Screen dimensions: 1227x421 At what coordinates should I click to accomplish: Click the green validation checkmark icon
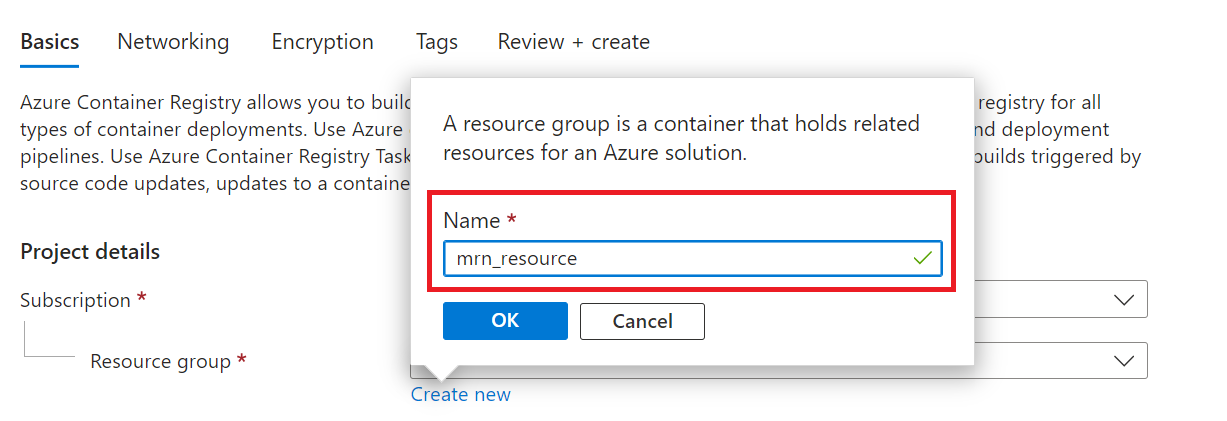[923, 258]
